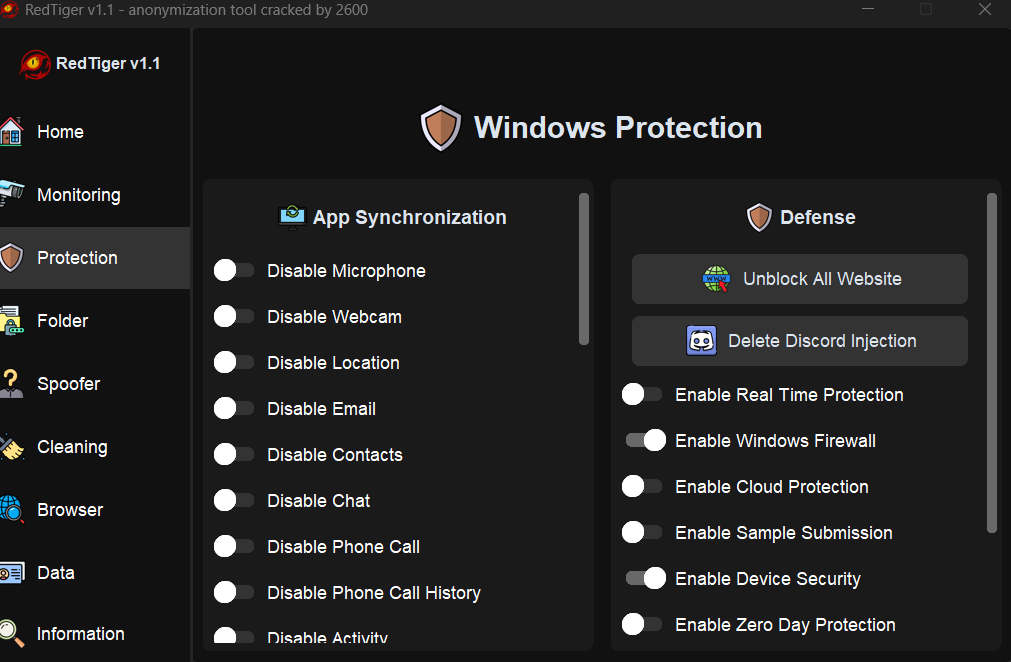Turn on Disable Location switch

[x=233, y=362]
